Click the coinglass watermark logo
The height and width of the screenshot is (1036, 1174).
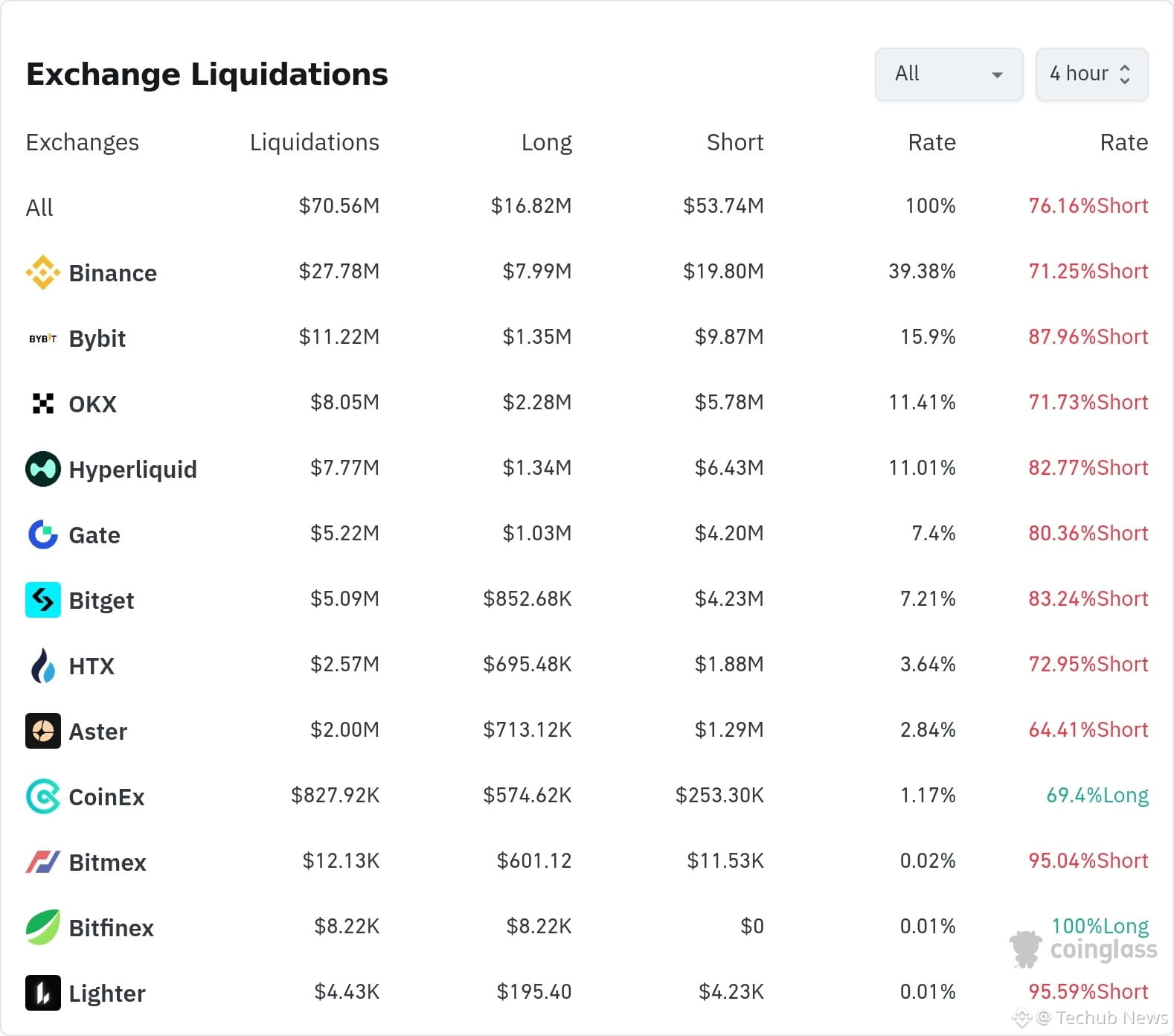(1083, 950)
